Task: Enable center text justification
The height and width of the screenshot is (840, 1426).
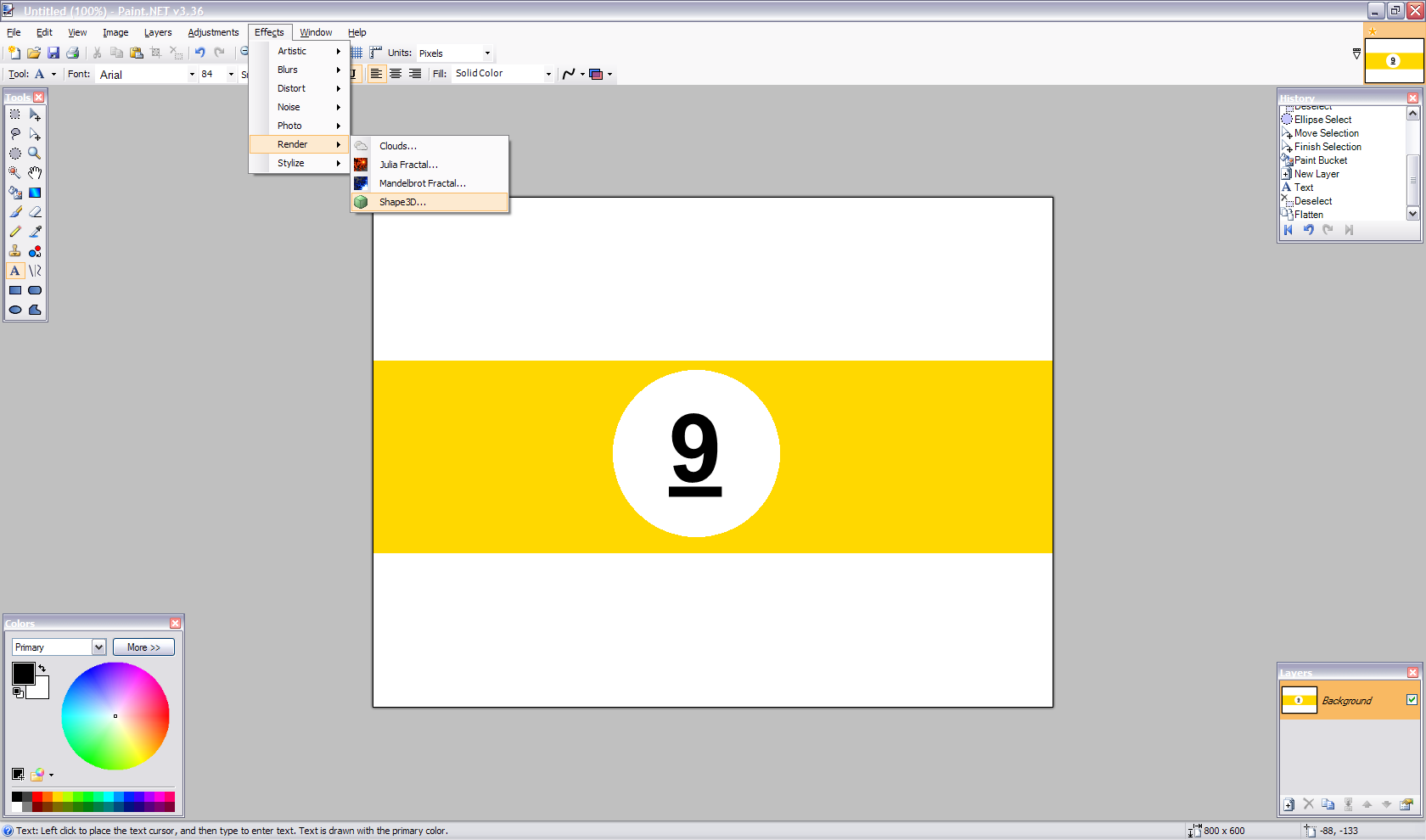Action: 396,74
